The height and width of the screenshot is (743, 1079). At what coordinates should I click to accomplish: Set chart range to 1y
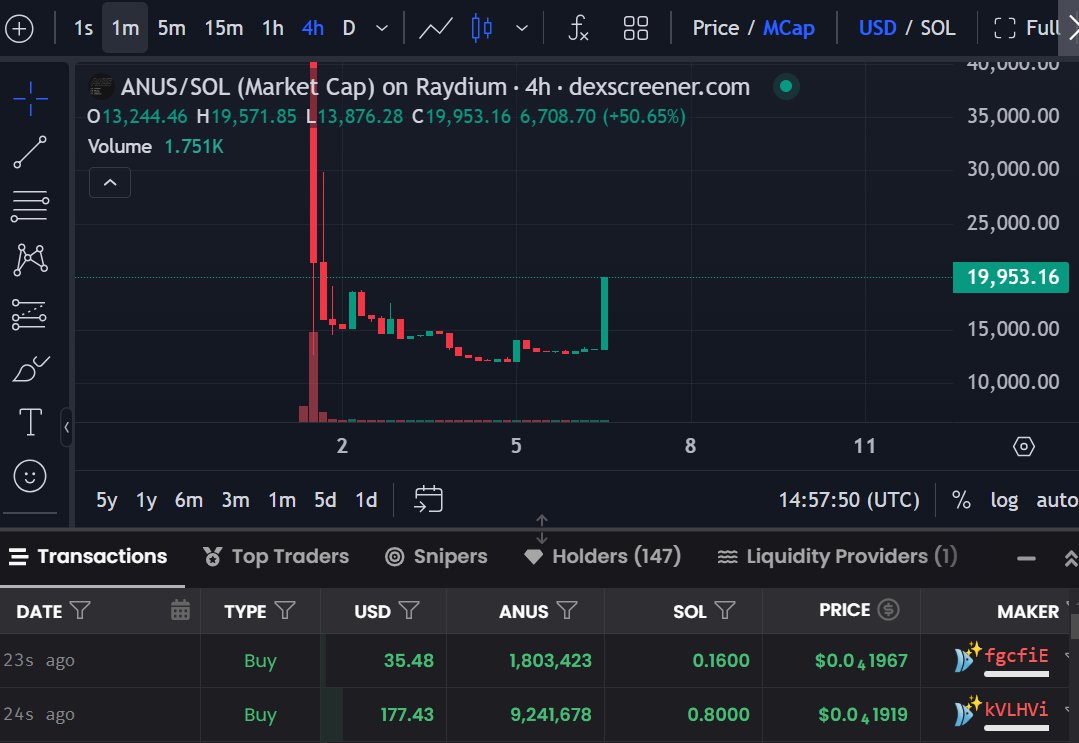(x=146, y=499)
